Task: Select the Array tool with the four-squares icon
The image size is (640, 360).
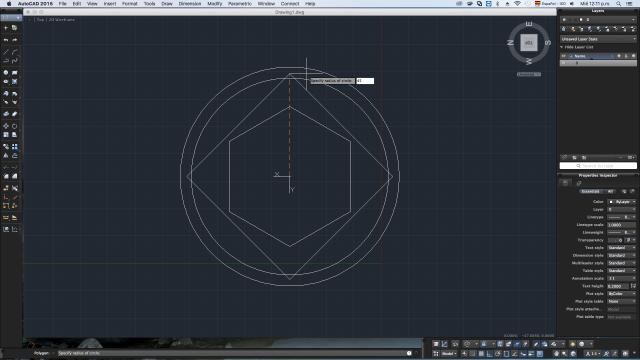Action: pyautogui.click(x=15, y=147)
